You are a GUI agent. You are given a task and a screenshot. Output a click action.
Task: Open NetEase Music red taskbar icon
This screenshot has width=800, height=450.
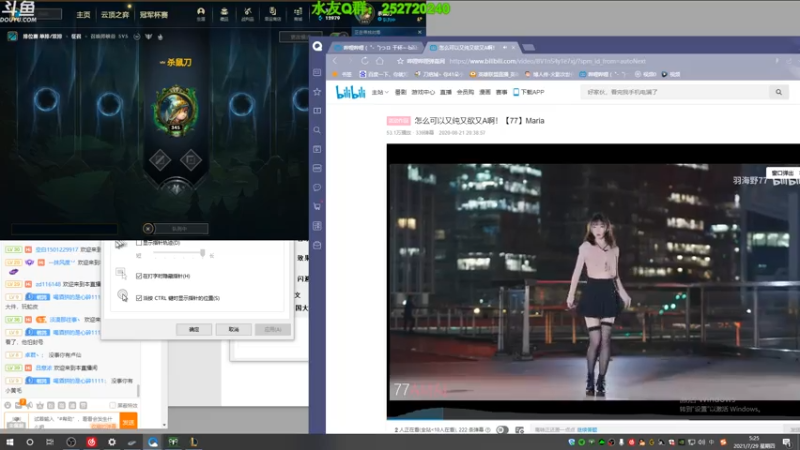91,442
